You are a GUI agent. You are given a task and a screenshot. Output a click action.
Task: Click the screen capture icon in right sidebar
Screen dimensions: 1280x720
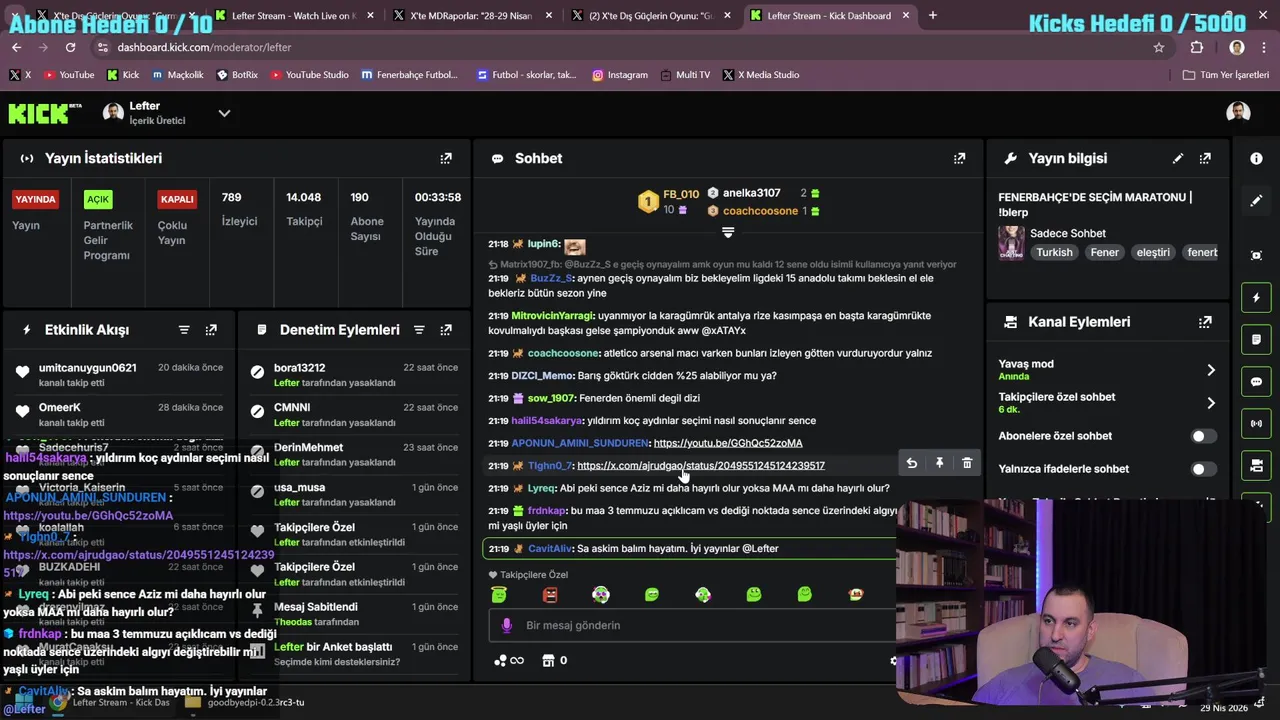pyautogui.click(x=1256, y=255)
